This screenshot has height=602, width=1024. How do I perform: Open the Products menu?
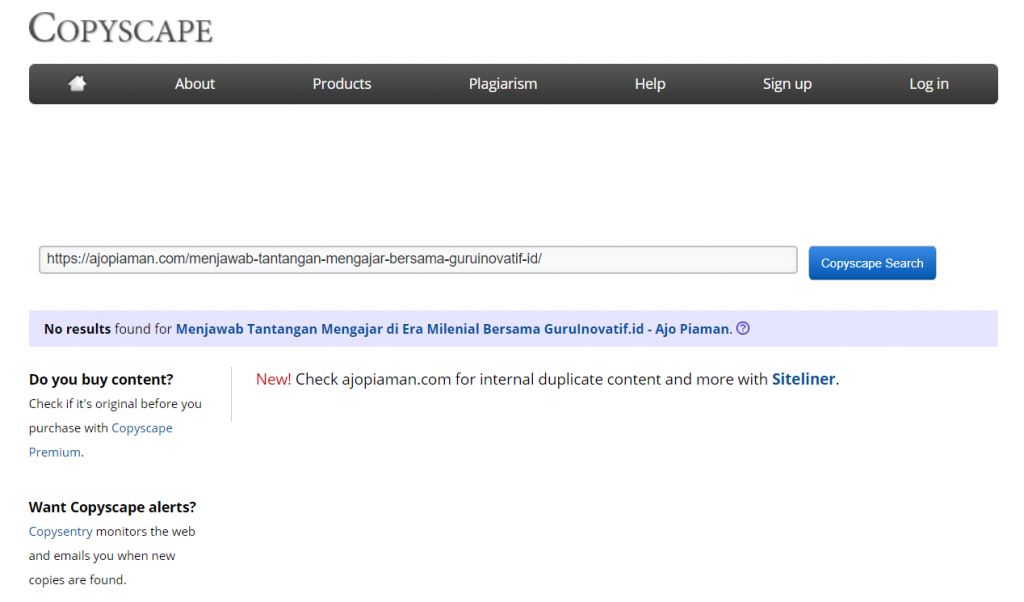click(x=342, y=84)
